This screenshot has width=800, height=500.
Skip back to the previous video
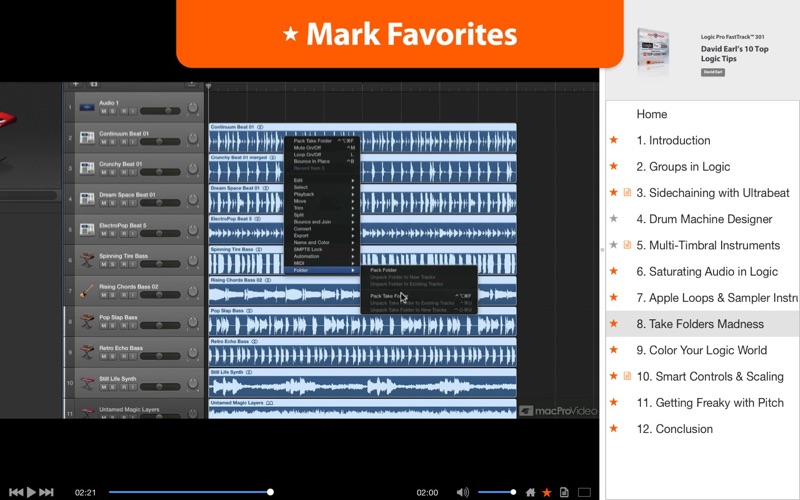16,492
